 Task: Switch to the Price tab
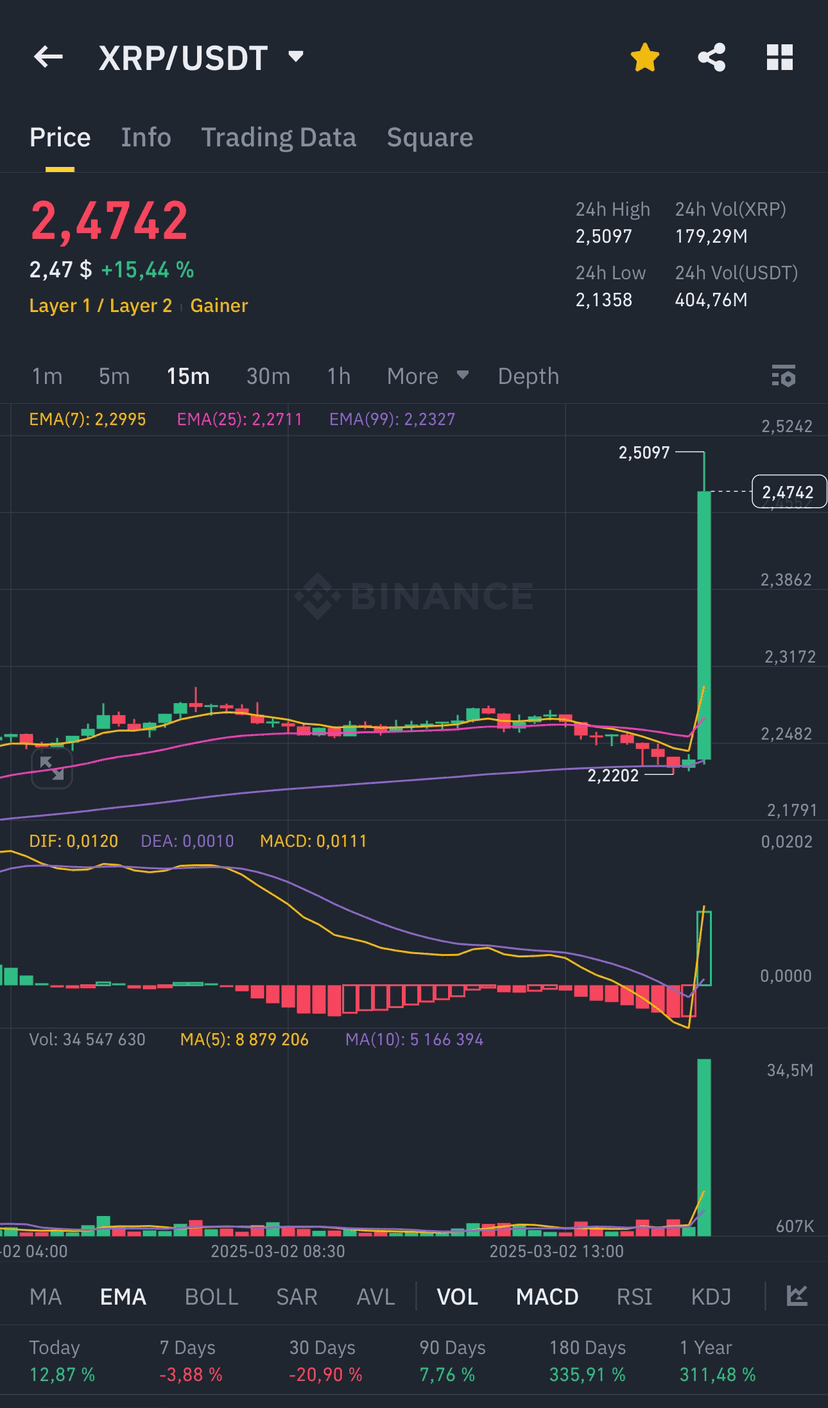60,137
